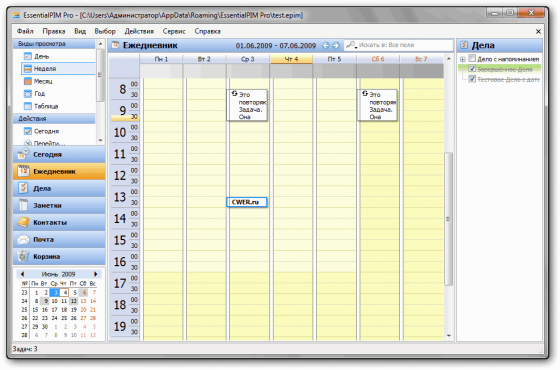Click the Ежедневник header calendar icon

click(115, 45)
